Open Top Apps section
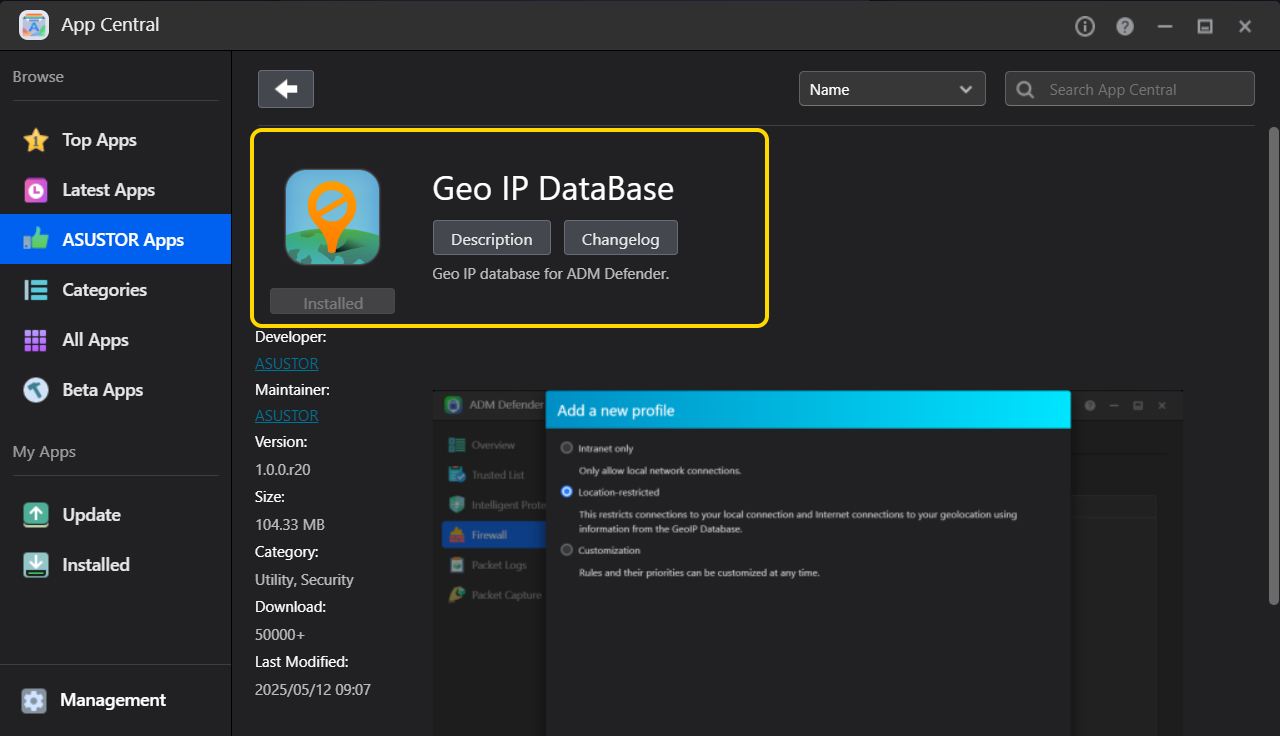Screen dimensions: 1280x736 (115, 140)
